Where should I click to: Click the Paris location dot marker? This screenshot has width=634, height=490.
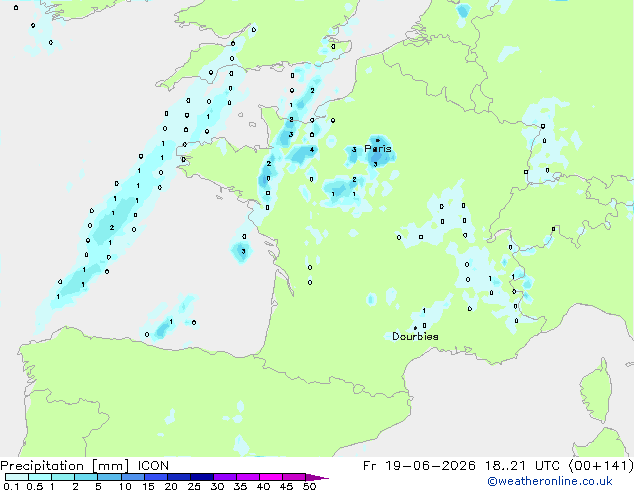378,140
